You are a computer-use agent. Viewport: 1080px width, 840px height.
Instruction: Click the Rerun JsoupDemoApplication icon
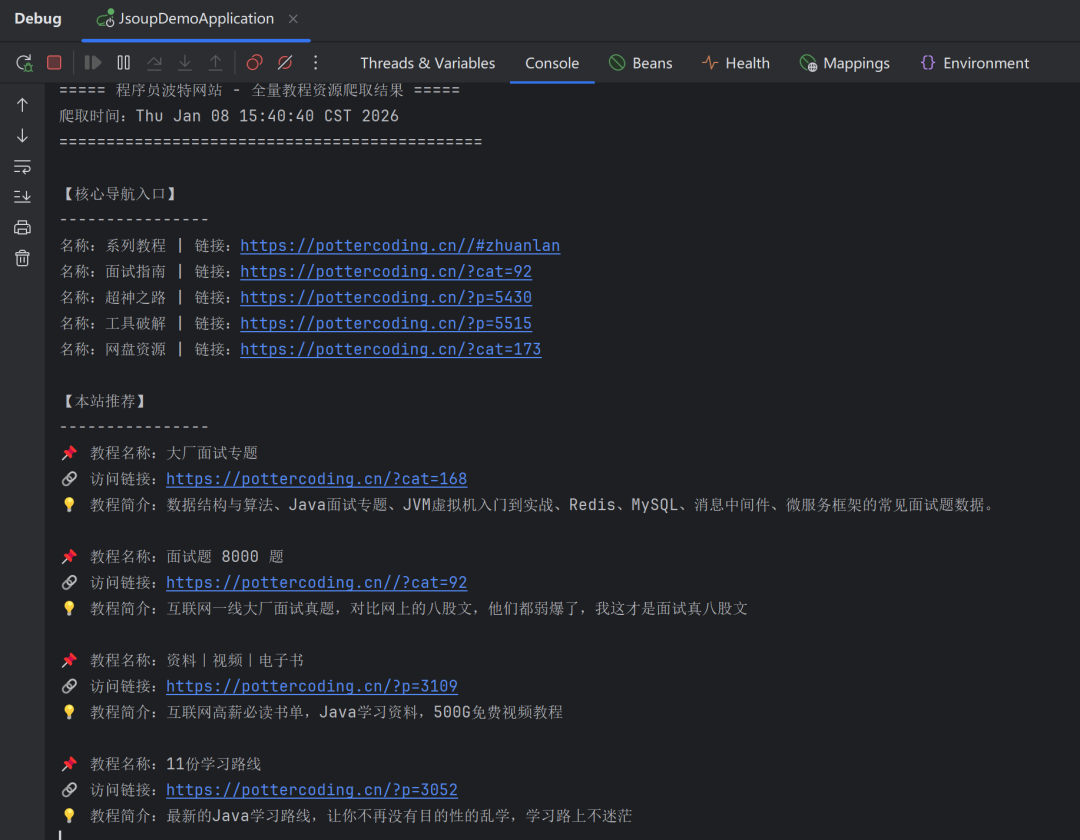point(24,63)
